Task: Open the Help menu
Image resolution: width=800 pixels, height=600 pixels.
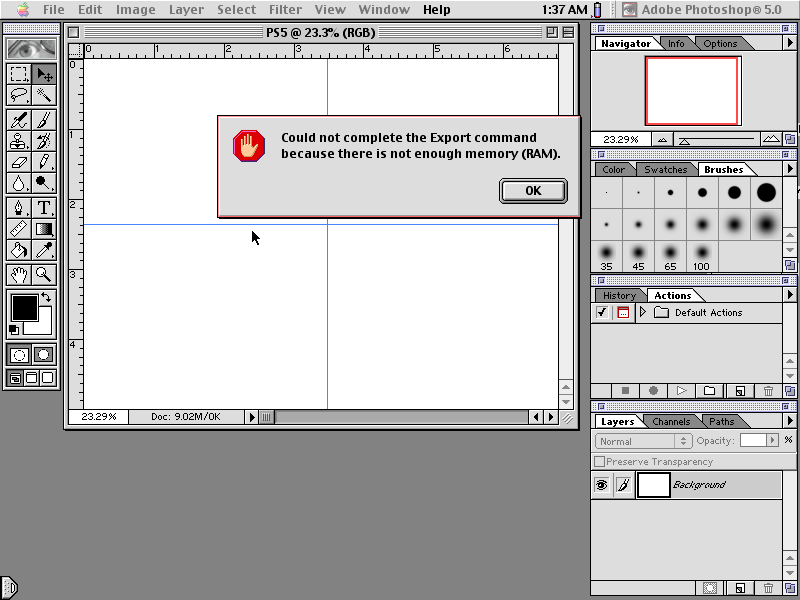Action: (437, 9)
